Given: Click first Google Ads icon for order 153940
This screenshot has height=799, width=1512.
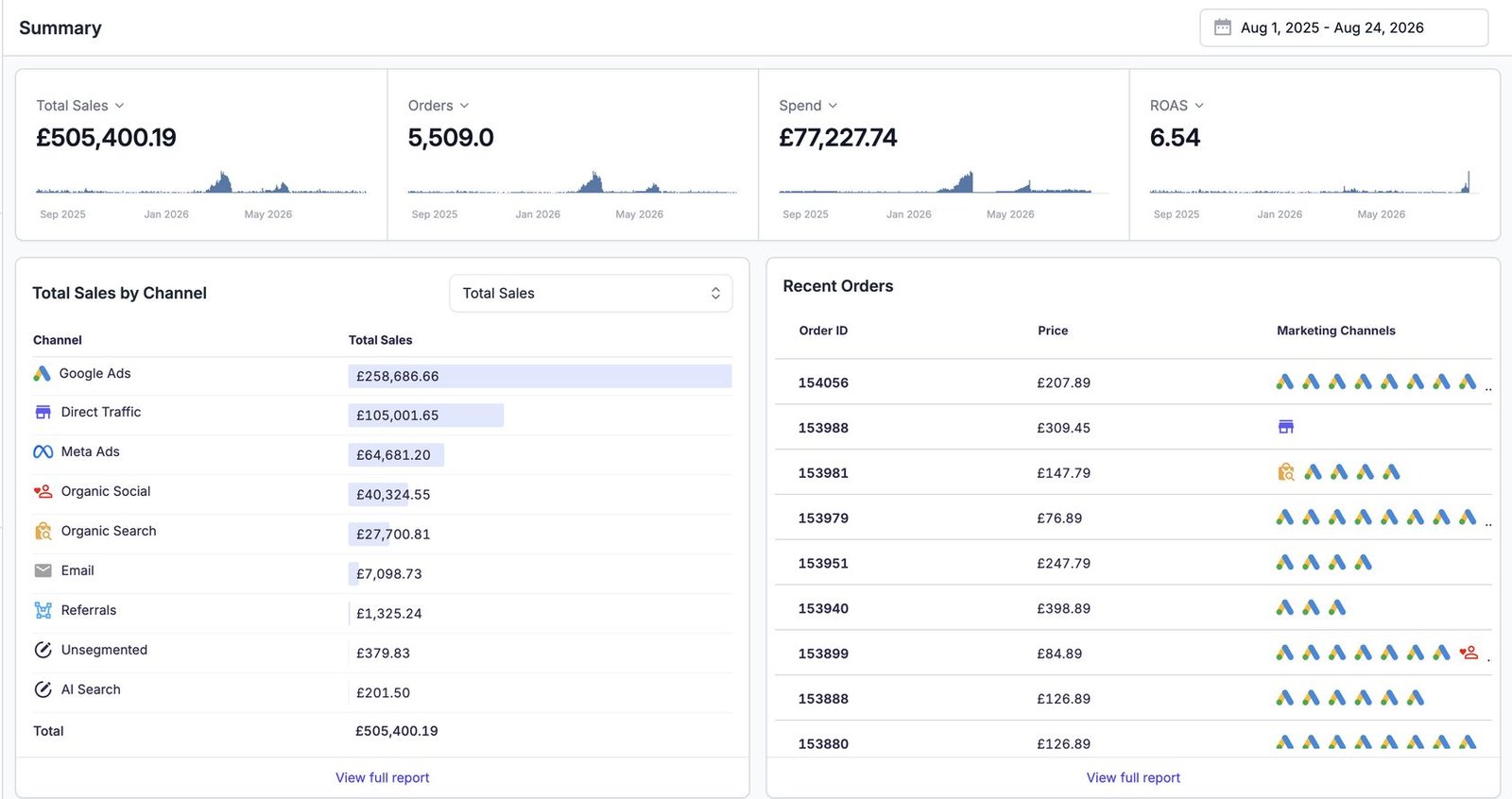Looking at the screenshot, I should coord(1285,608).
